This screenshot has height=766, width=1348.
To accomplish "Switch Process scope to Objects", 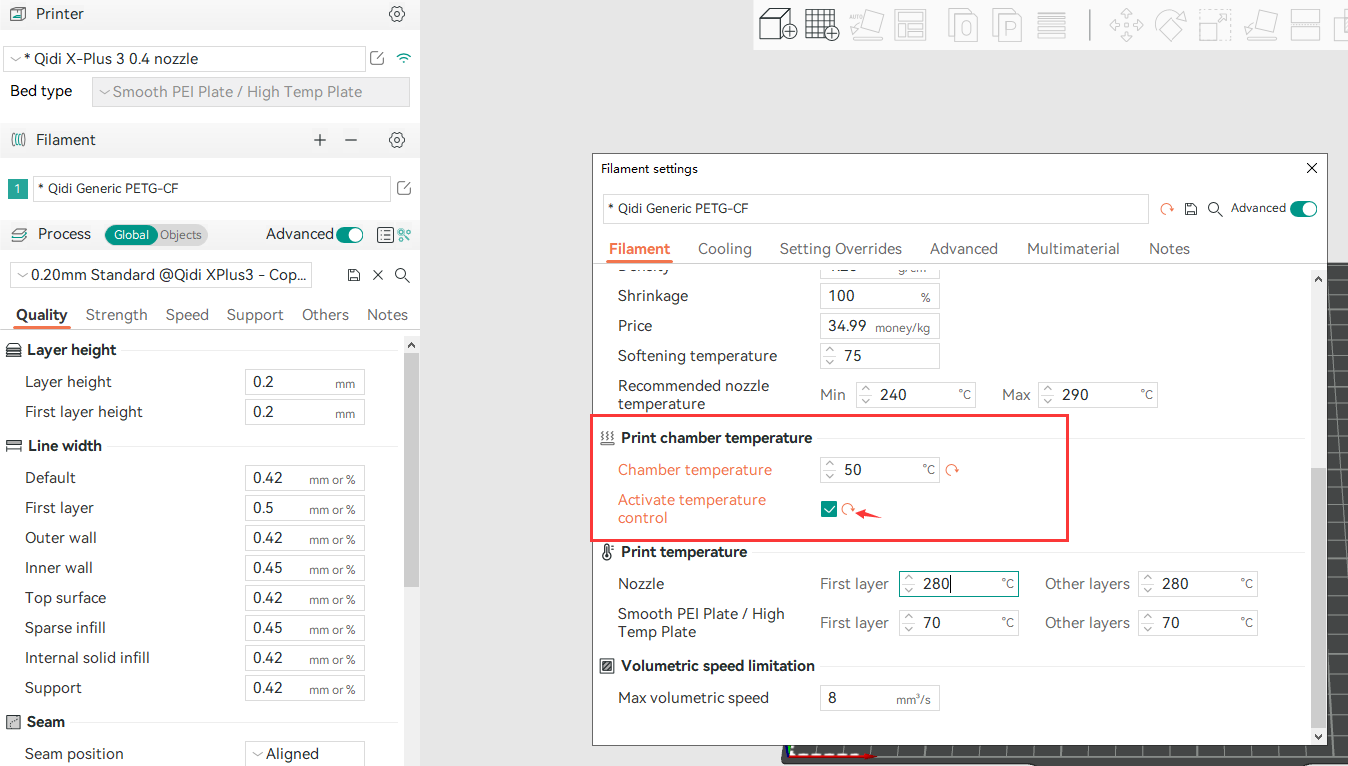I will (x=181, y=235).
